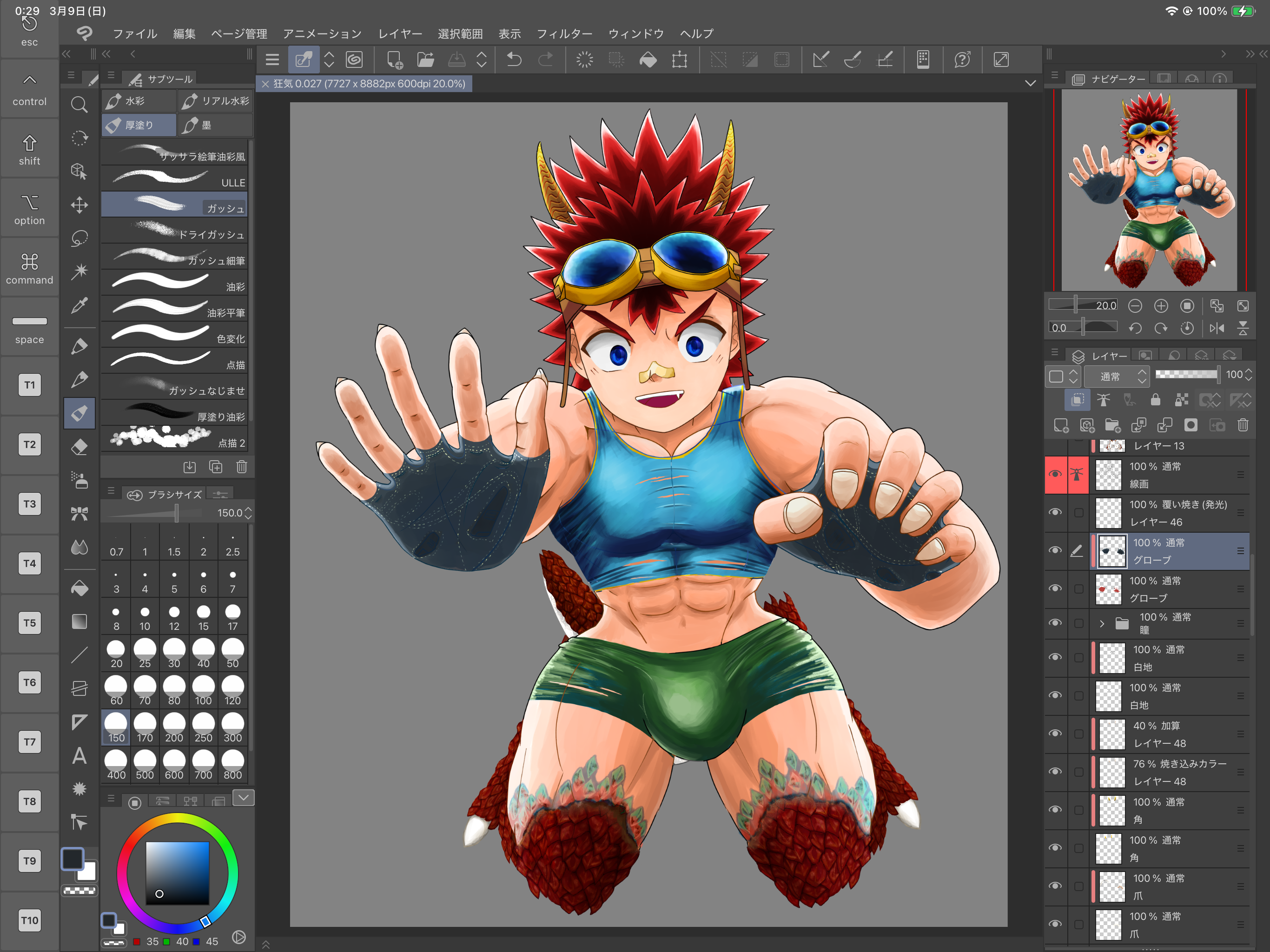Click the Redo arrow in command bar
1270x952 pixels.
(x=545, y=59)
